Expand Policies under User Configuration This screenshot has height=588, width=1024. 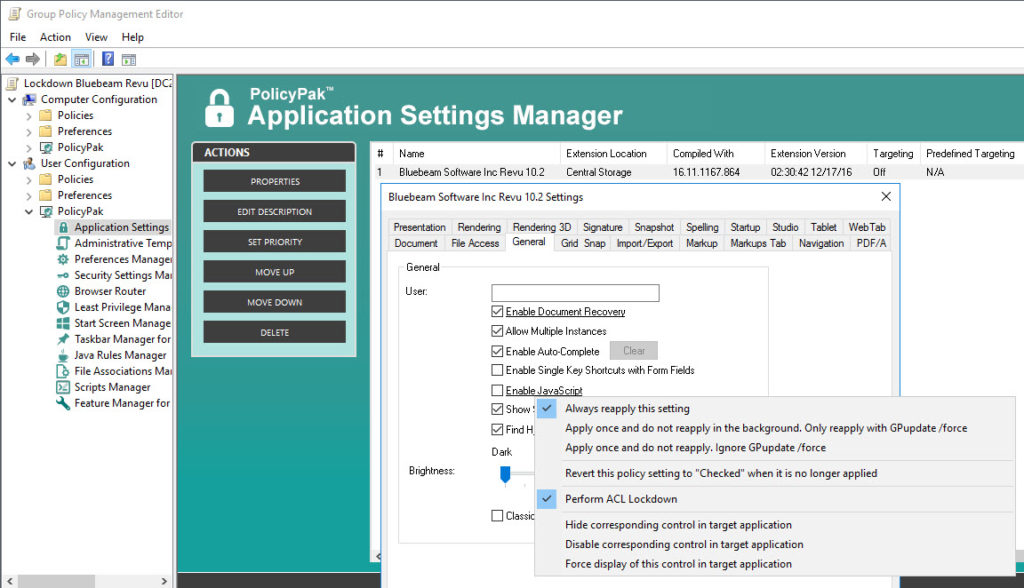pos(29,180)
